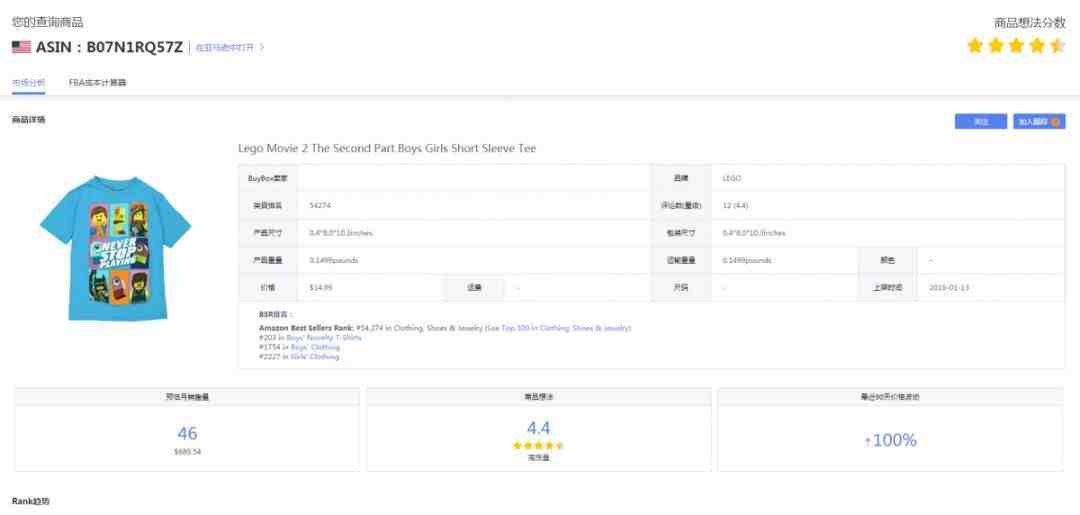Click the $689.54 revenue figure under 46

coord(187,452)
